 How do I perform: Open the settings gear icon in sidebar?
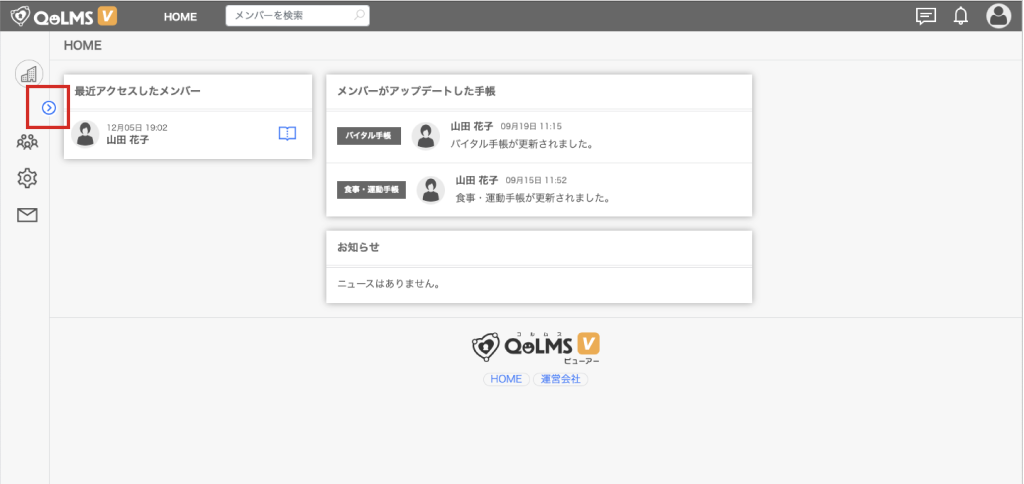coord(28,178)
